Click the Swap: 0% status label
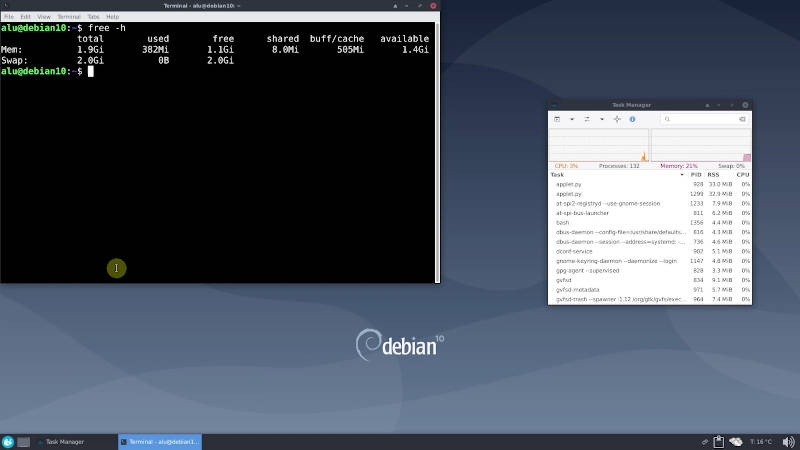The image size is (800, 450). click(x=731, y=166)
